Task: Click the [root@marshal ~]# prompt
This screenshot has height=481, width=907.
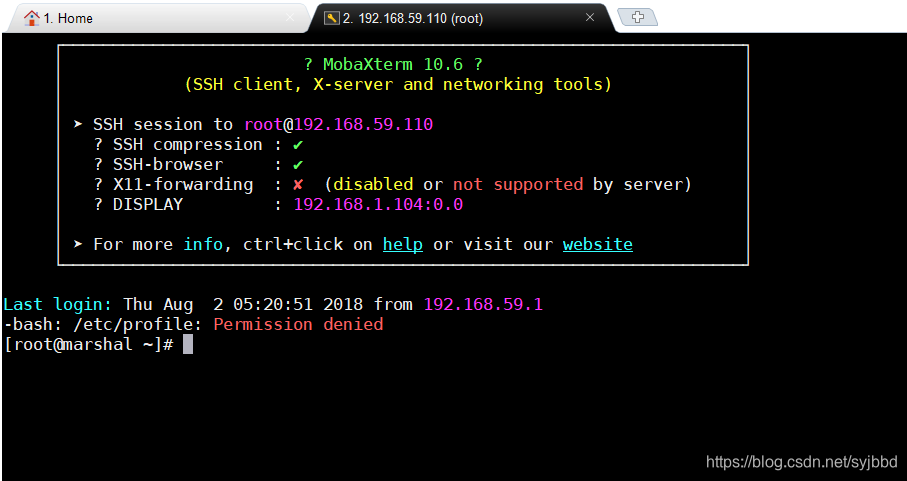Action: [89, 345]
